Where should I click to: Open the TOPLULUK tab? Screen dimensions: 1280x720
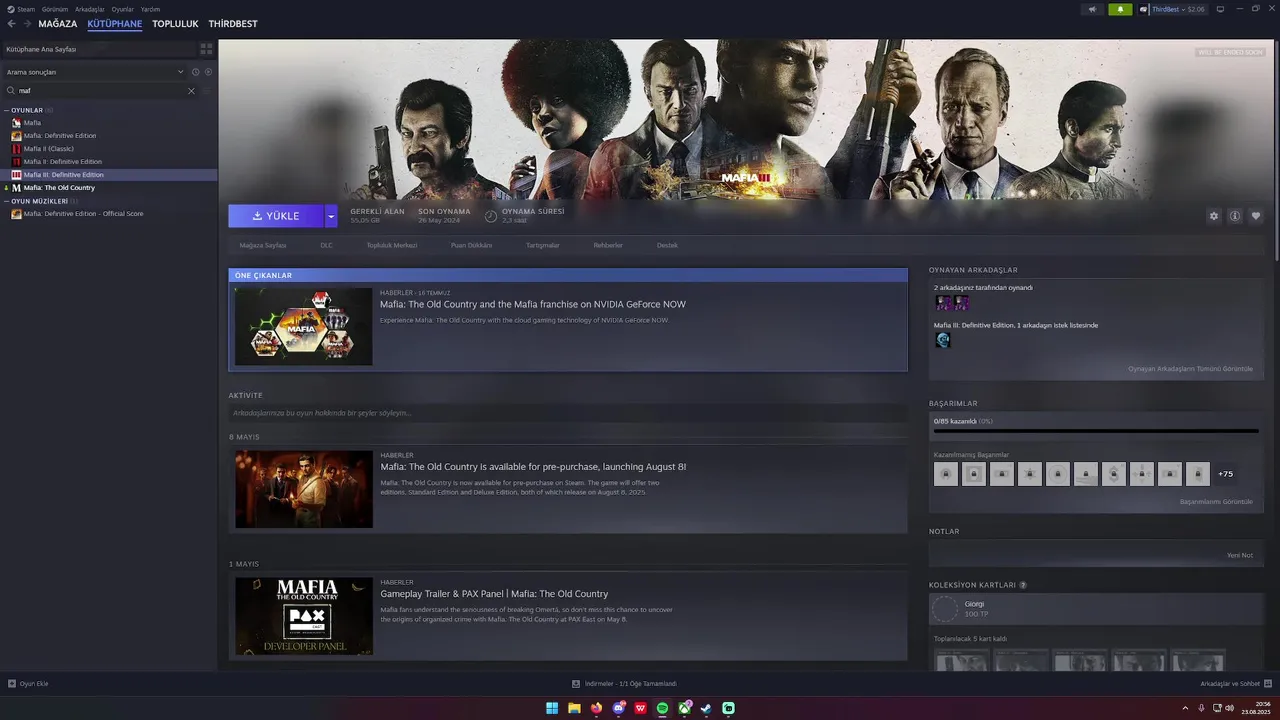[x=175, y=24]
